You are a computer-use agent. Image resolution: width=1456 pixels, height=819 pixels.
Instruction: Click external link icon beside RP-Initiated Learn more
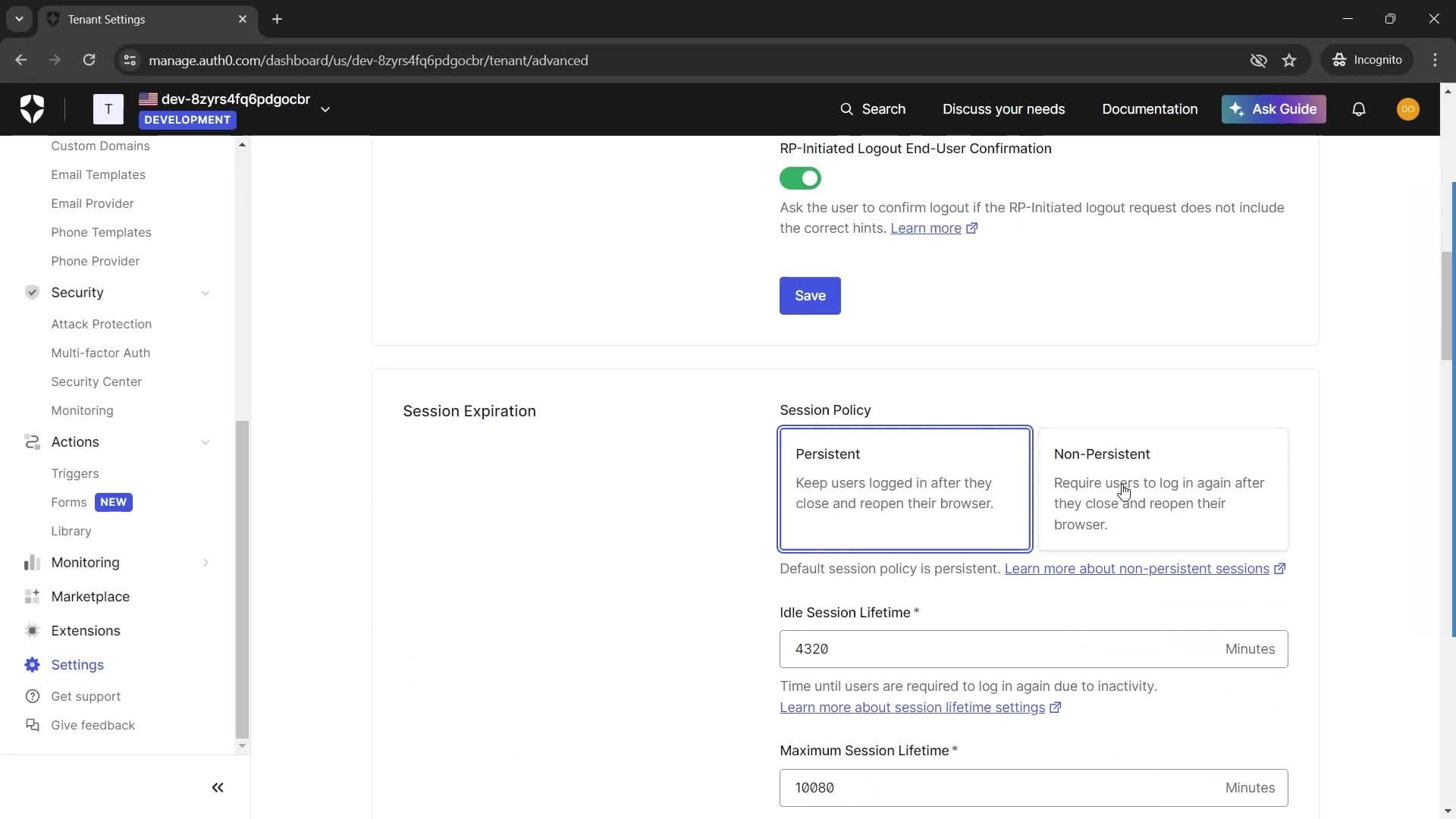point(972,228)
